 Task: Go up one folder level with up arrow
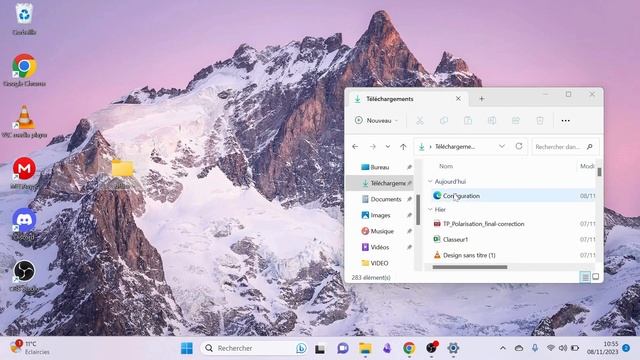pos(403,147)
